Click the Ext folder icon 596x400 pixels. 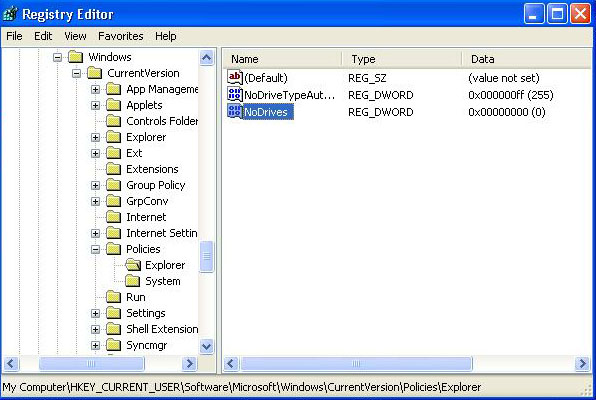(113, 153)
